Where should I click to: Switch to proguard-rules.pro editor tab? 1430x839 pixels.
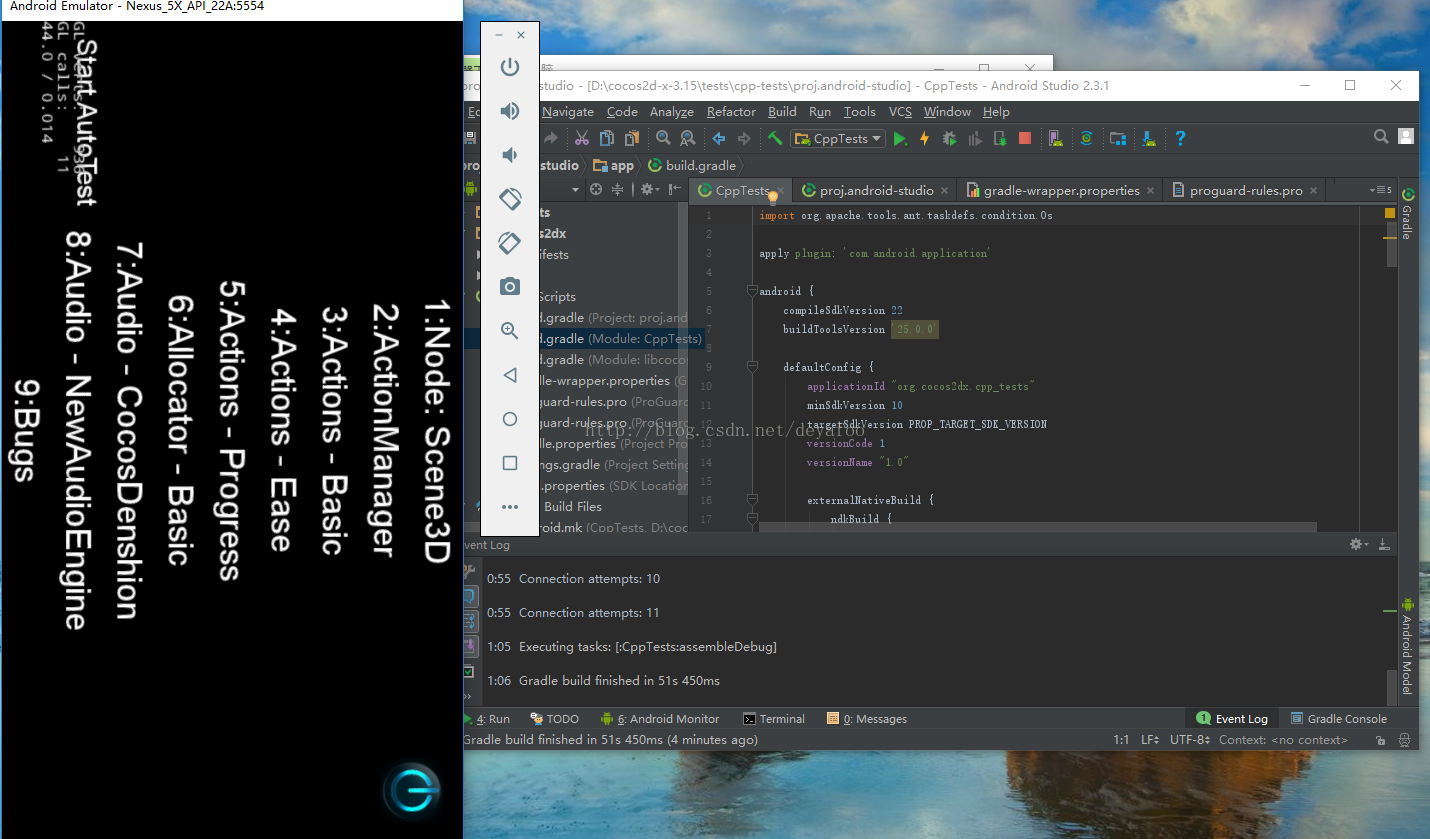1245,190
